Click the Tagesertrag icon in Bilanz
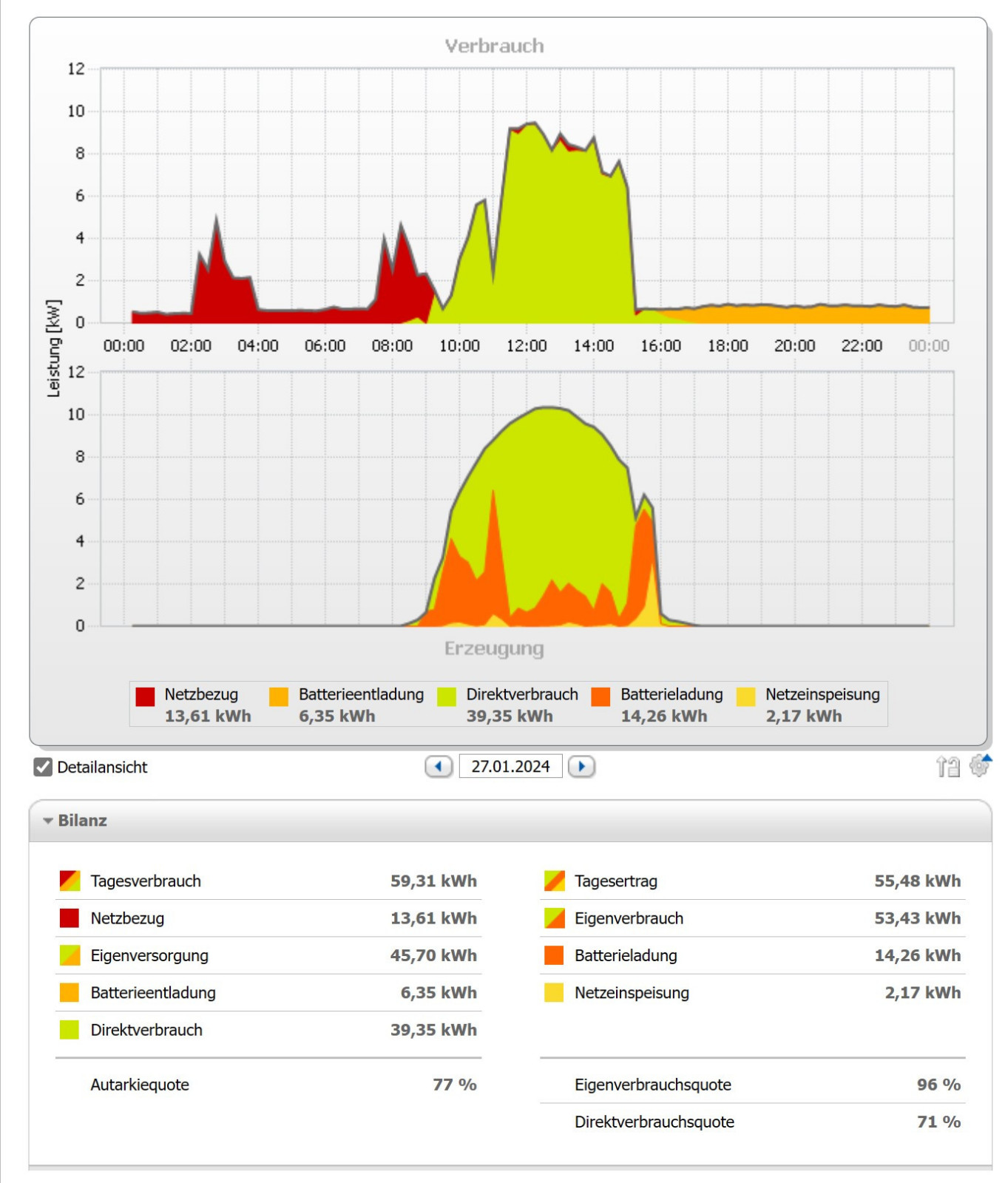This screenshot has height=1183, width=1008. (x=554, y=881)
